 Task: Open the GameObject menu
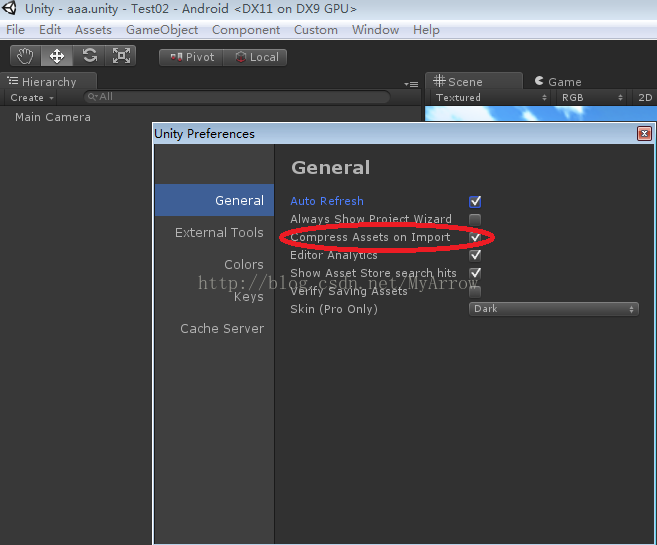click(x=162, y=30)
